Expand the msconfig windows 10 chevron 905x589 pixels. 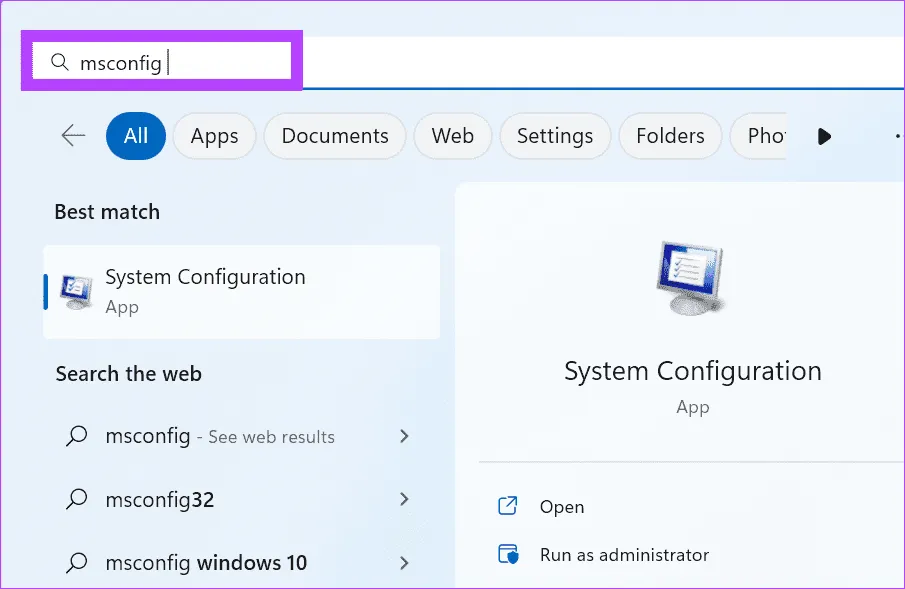point(404,563)
